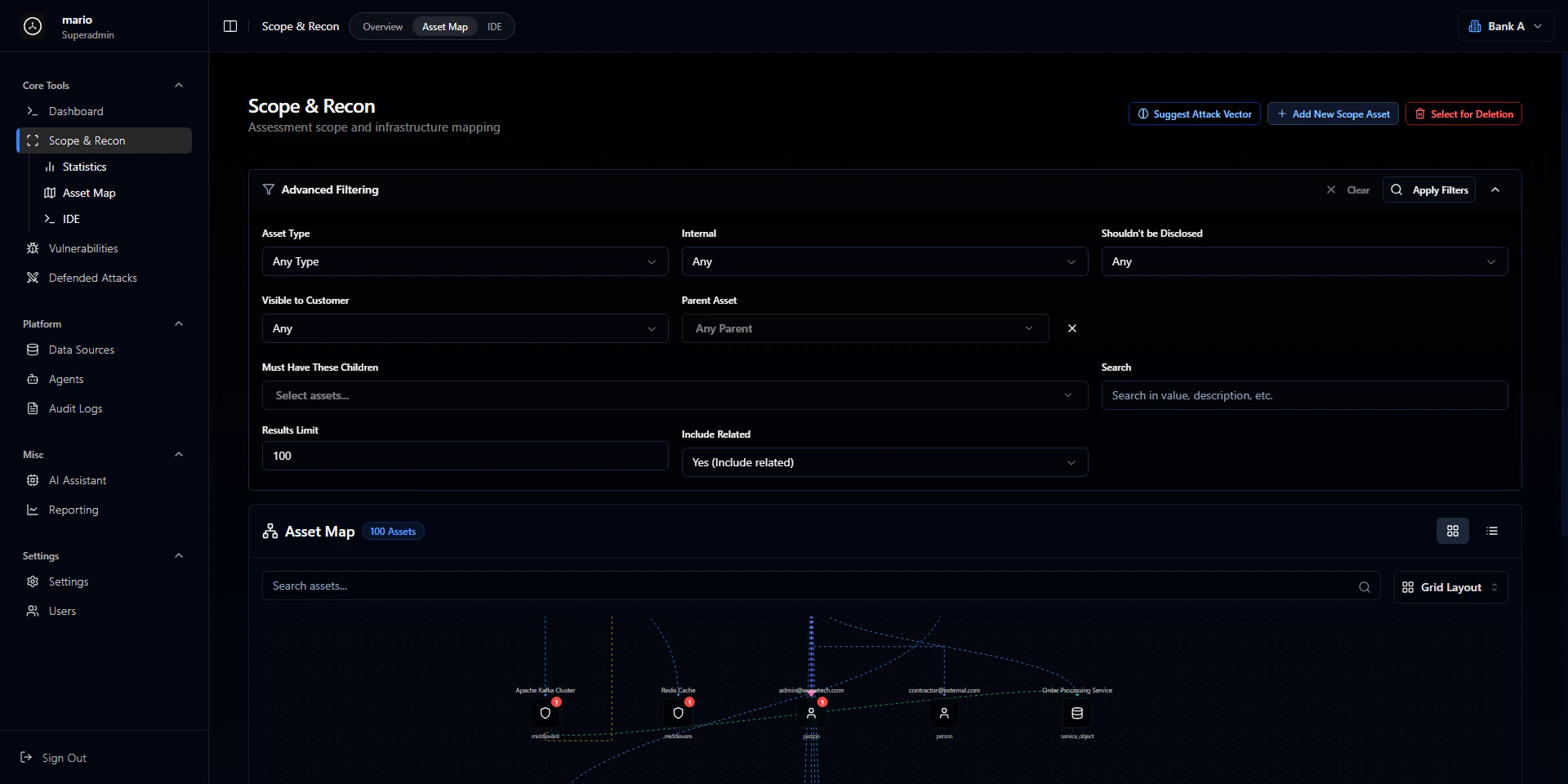
Task: Click the mario Superadmin avatar icon
Action: [x=33, y=26]
